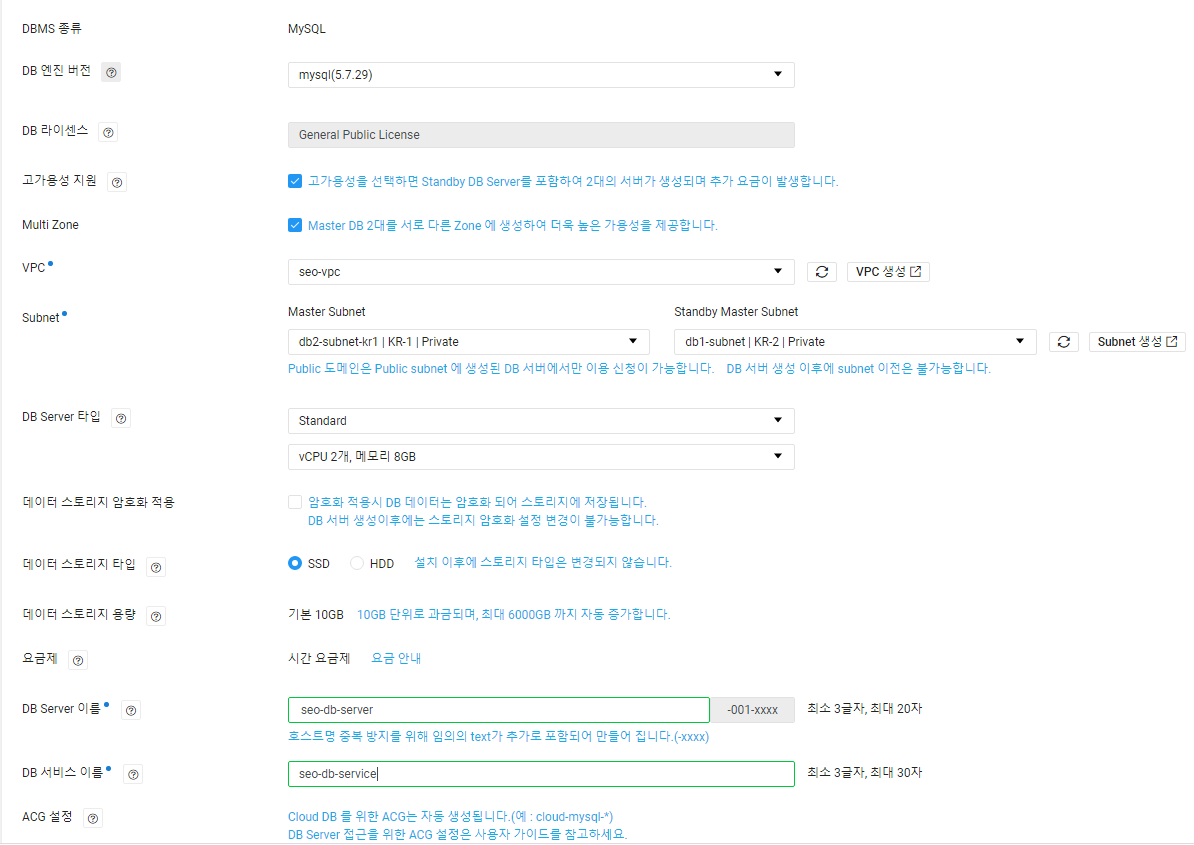This screenshot has width=1194, height=845.
Task: Open the 요금 안내 link
Action: click(396, 658)
